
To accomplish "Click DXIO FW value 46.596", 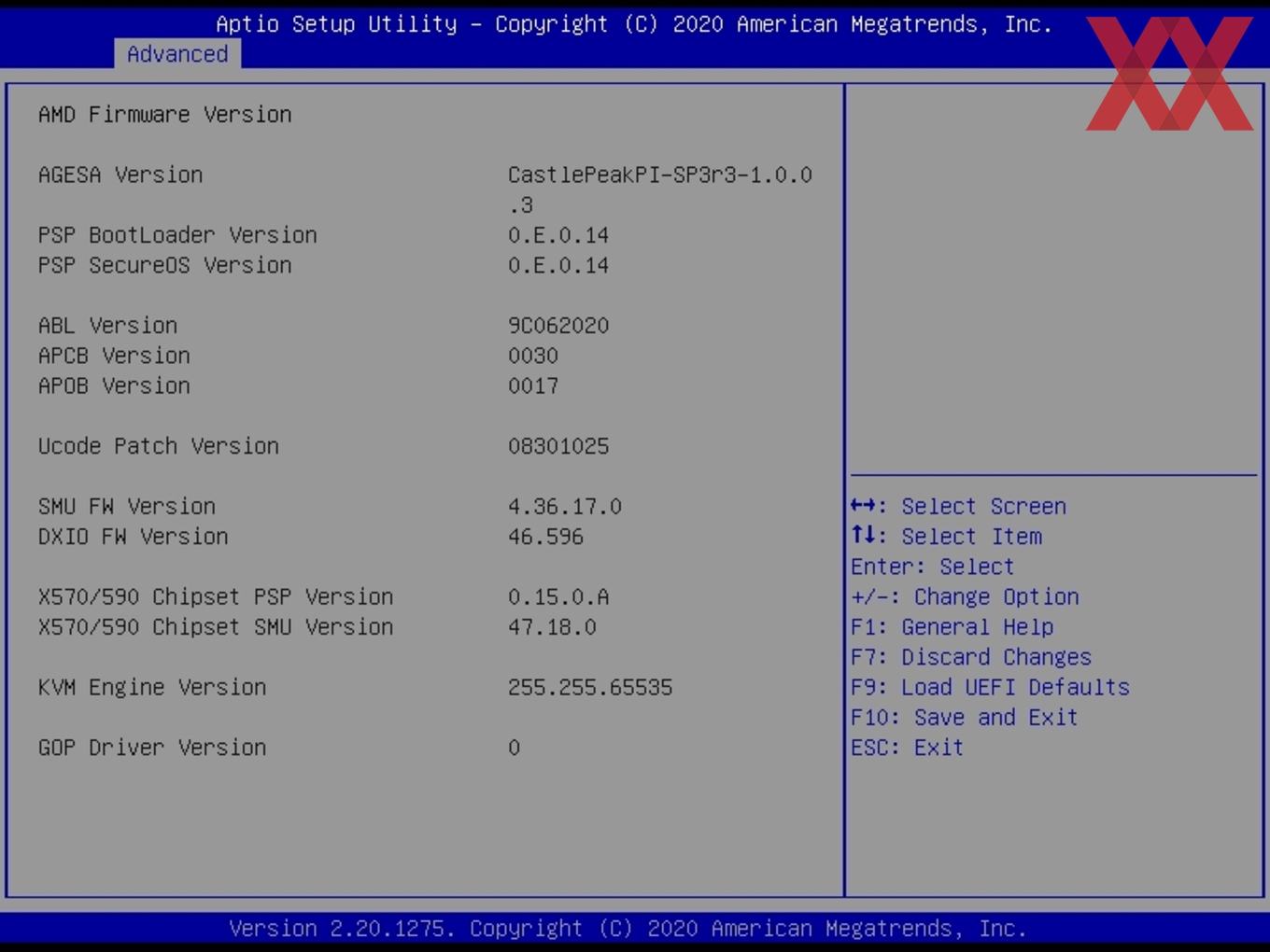I will click(x=545, y=537).
